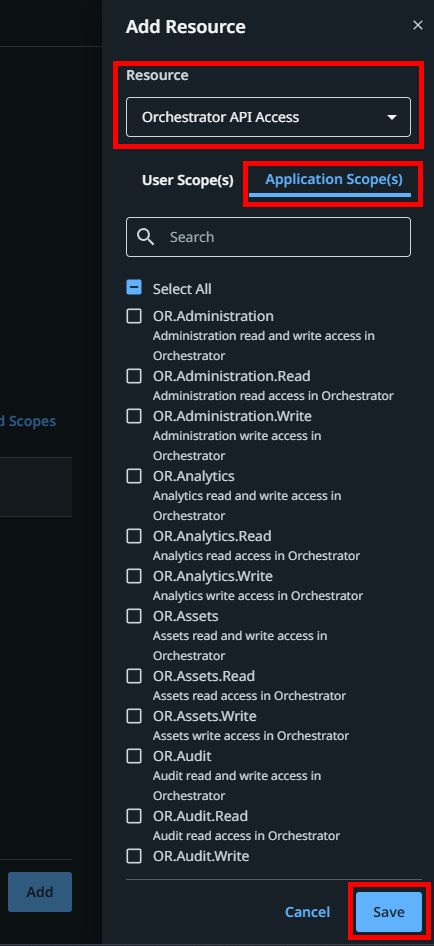This screenshot has width=434, height=946.
Task: Check the OR.Audit.Read scope
Action: (x=134, y=816)
